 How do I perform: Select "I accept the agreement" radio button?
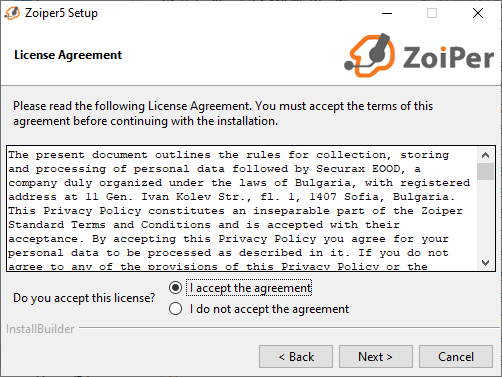click(175, 288)
